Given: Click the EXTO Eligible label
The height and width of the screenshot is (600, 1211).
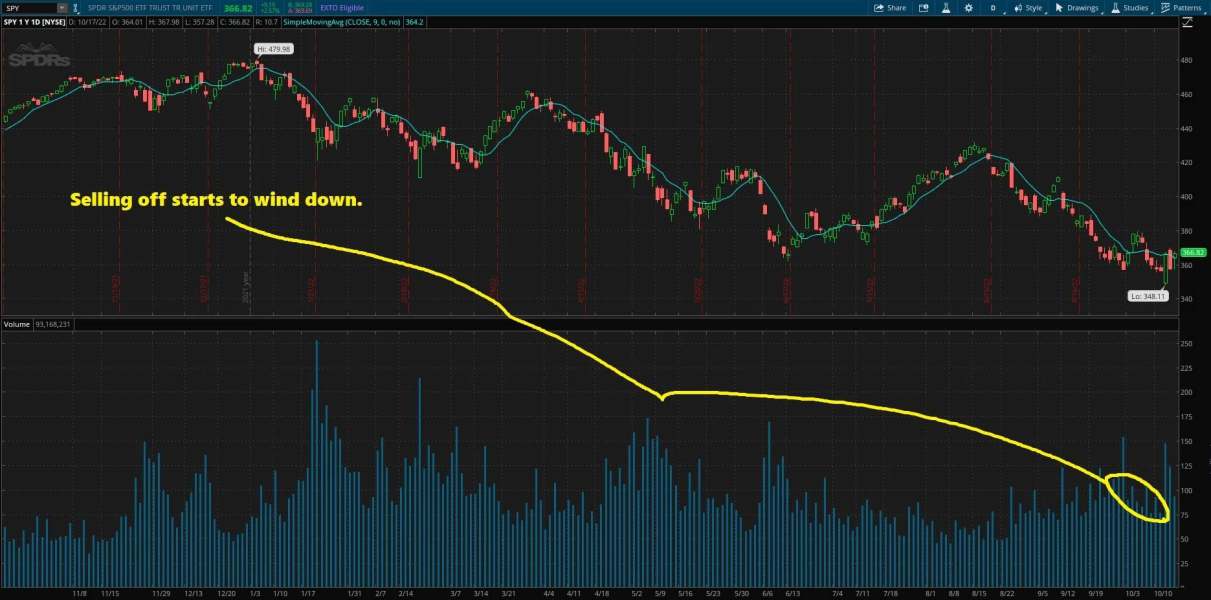Looking at the screenshot, I should coord(343,8).
